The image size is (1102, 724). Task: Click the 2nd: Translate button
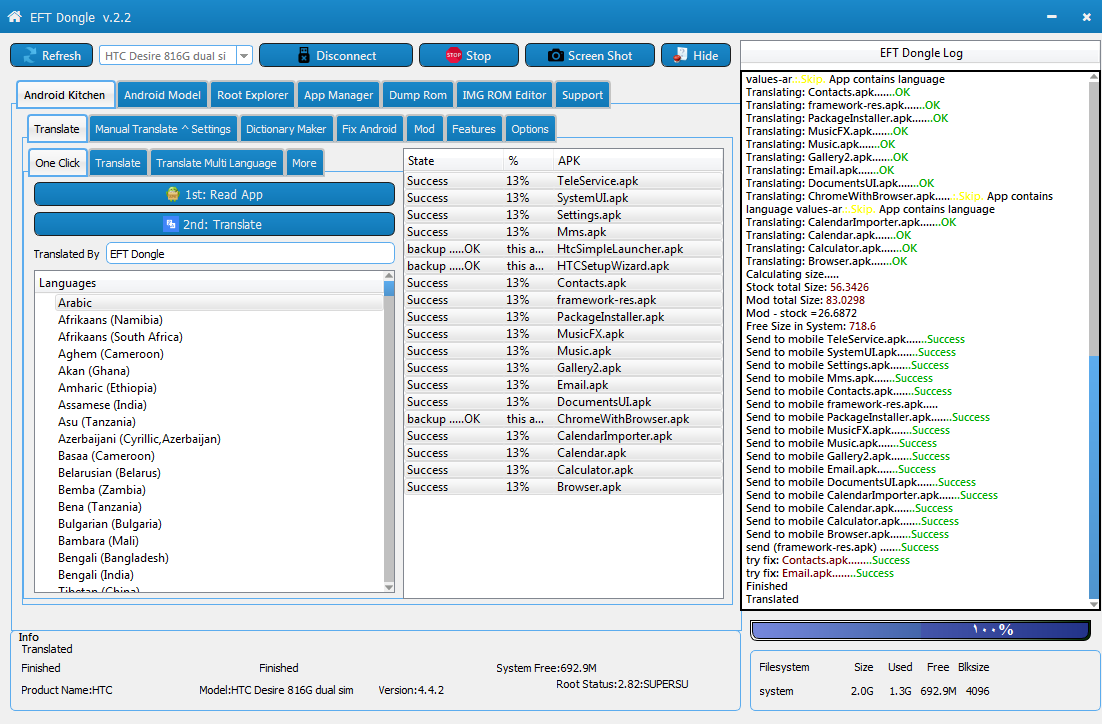[x=214, y=224]
